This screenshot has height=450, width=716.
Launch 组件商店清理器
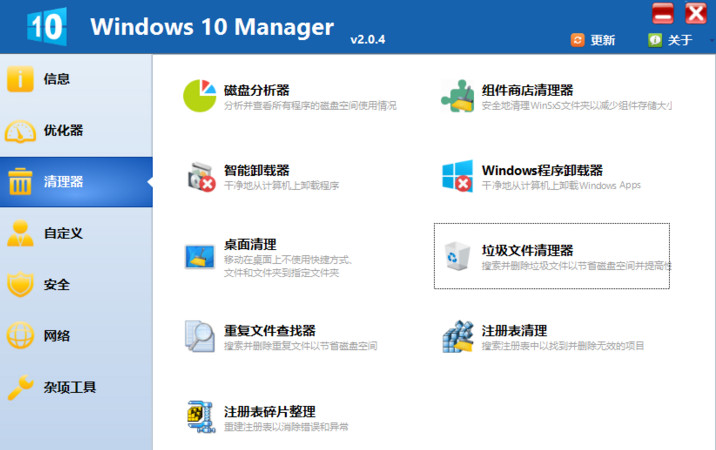[x=527, y=90]
